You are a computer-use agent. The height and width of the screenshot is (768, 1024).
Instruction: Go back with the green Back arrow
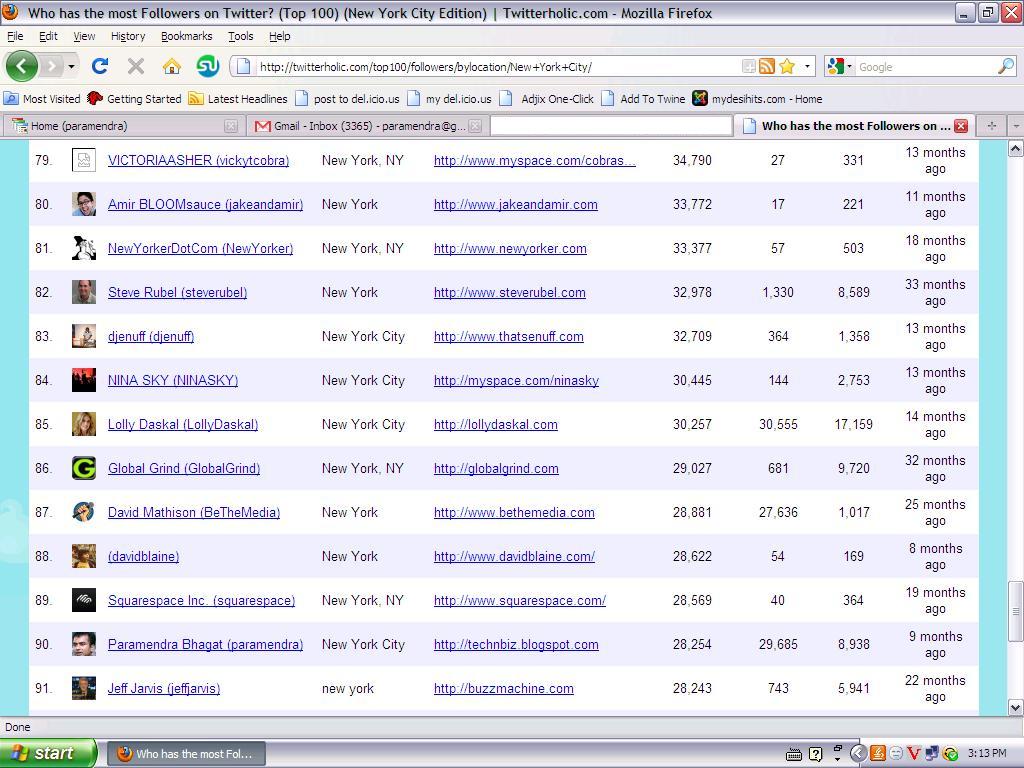tap(22, 66)
